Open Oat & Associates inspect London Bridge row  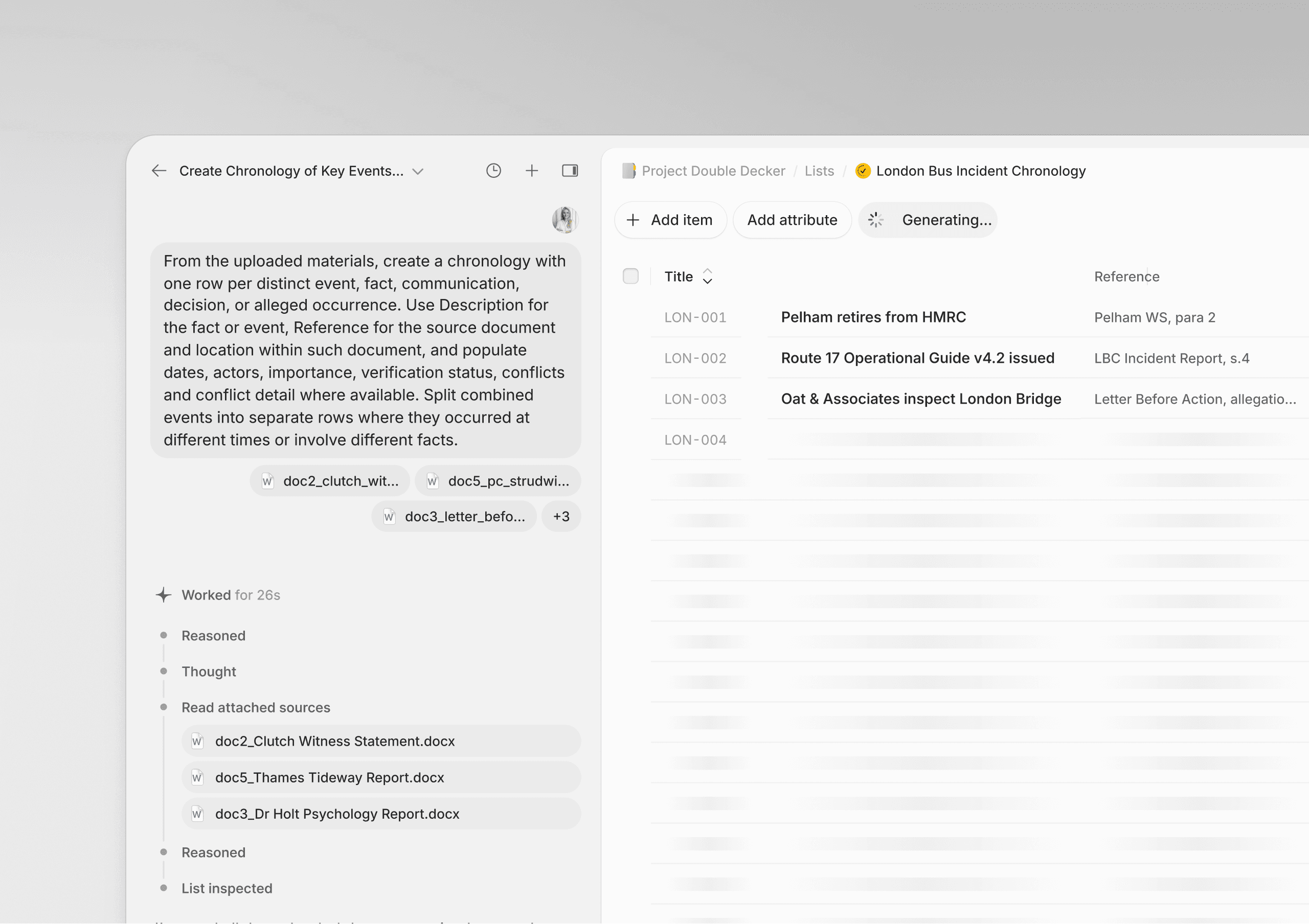click(x=921, y=399)
